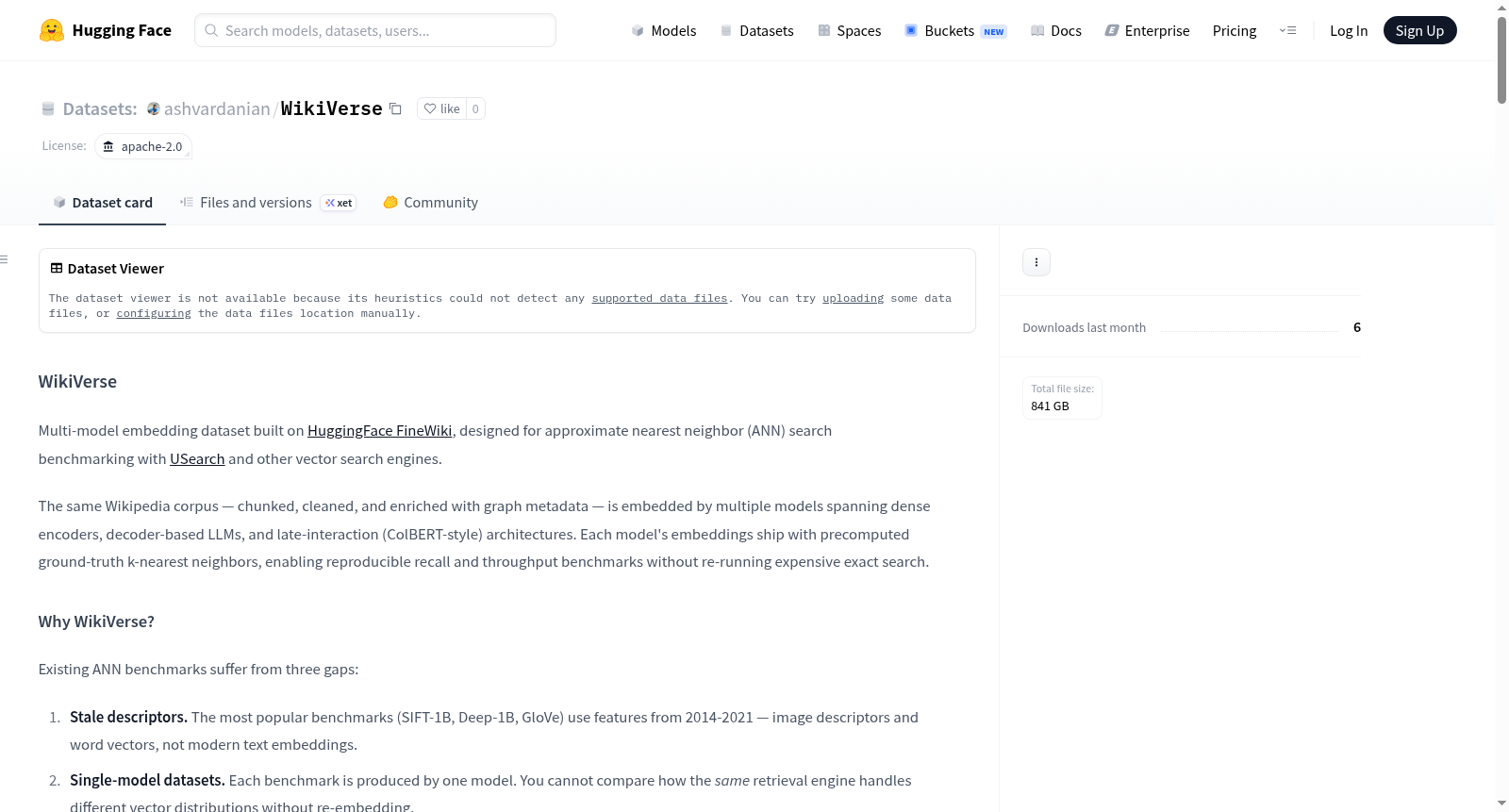This screenshot has width=1509, height=812.
Task: Open ashvardanian profile avatar
Action: (154, 108)
